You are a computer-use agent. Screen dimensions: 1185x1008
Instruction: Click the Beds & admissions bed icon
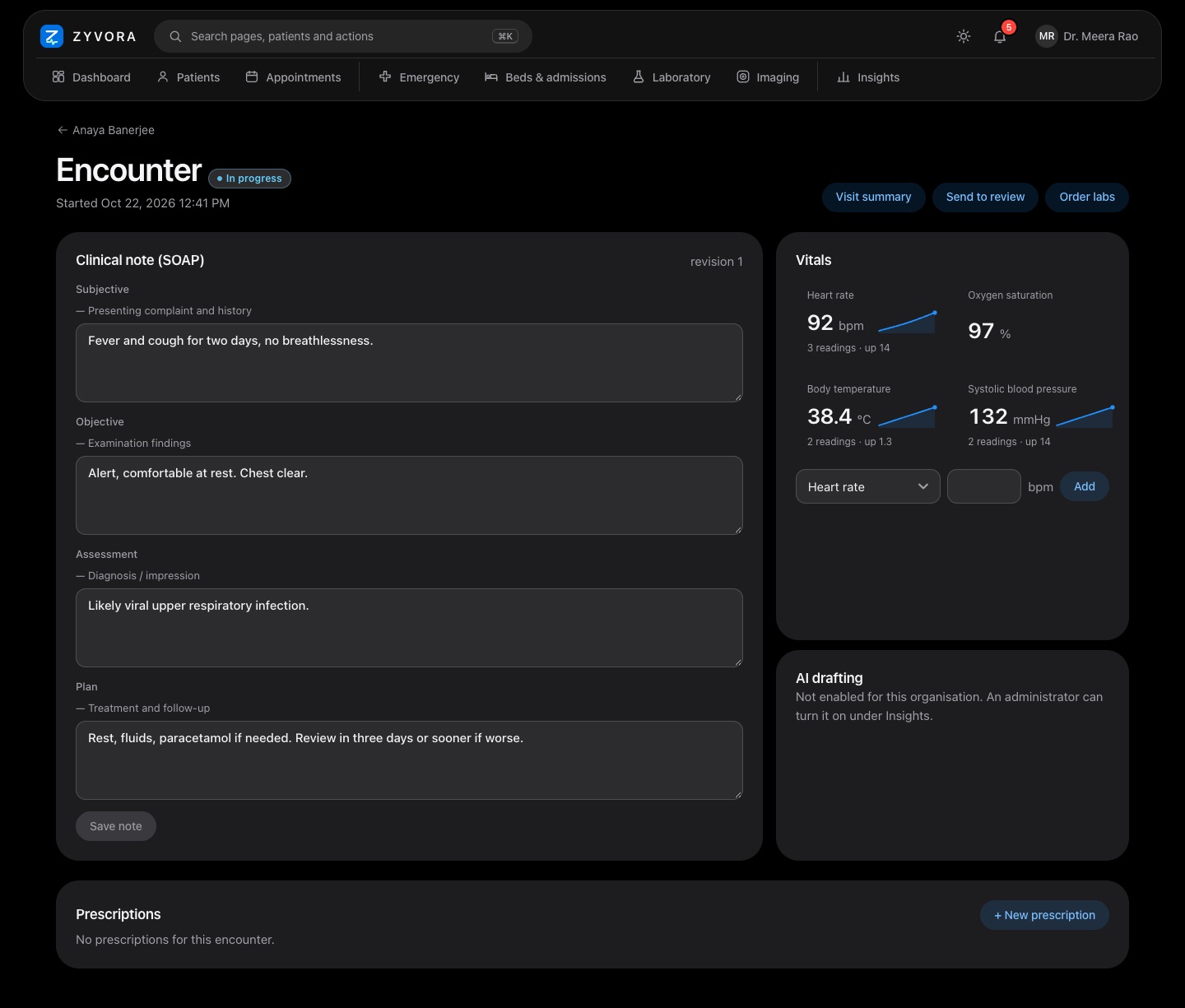[491, 77]
